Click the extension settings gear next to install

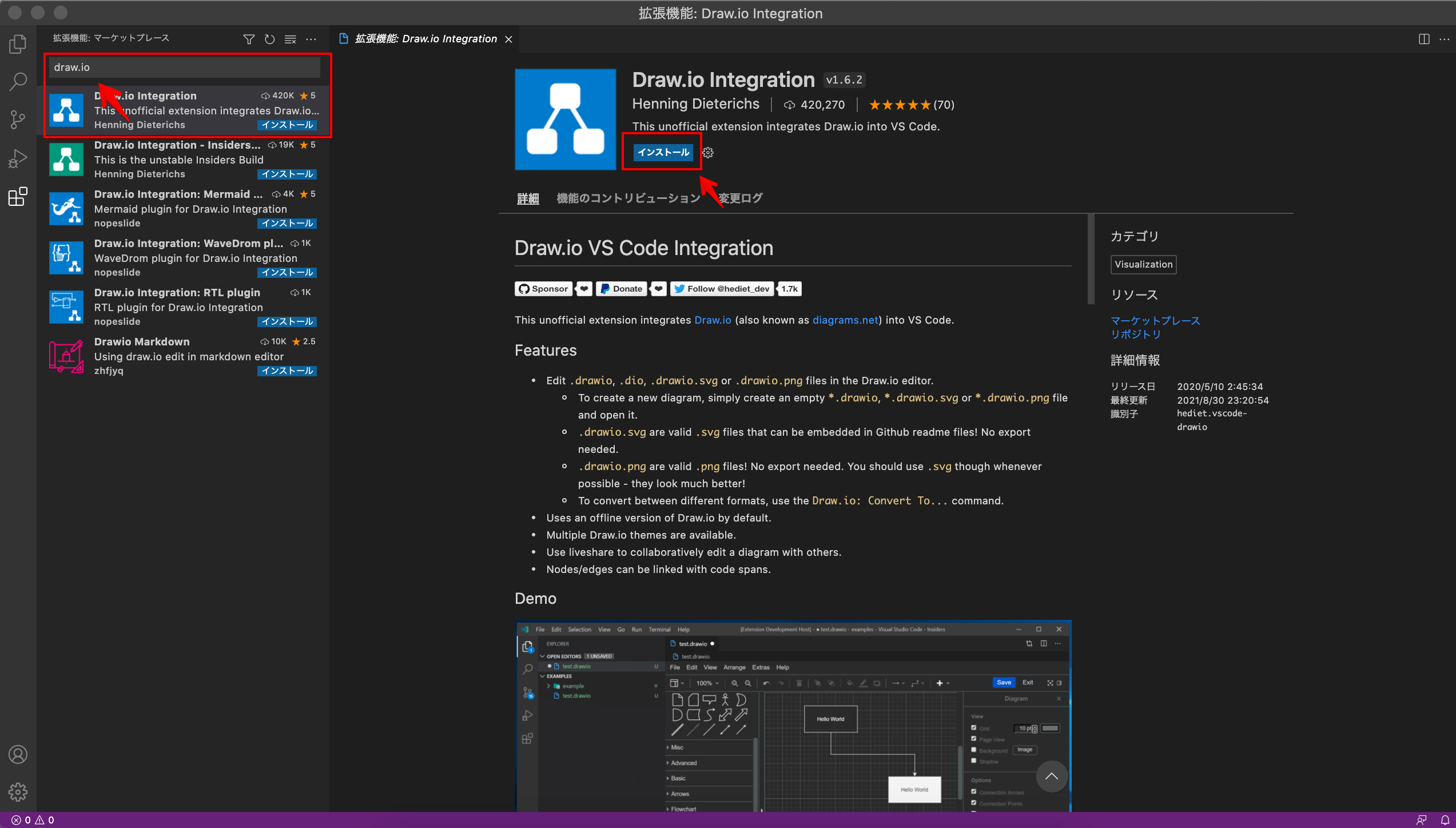pos(708,153)
